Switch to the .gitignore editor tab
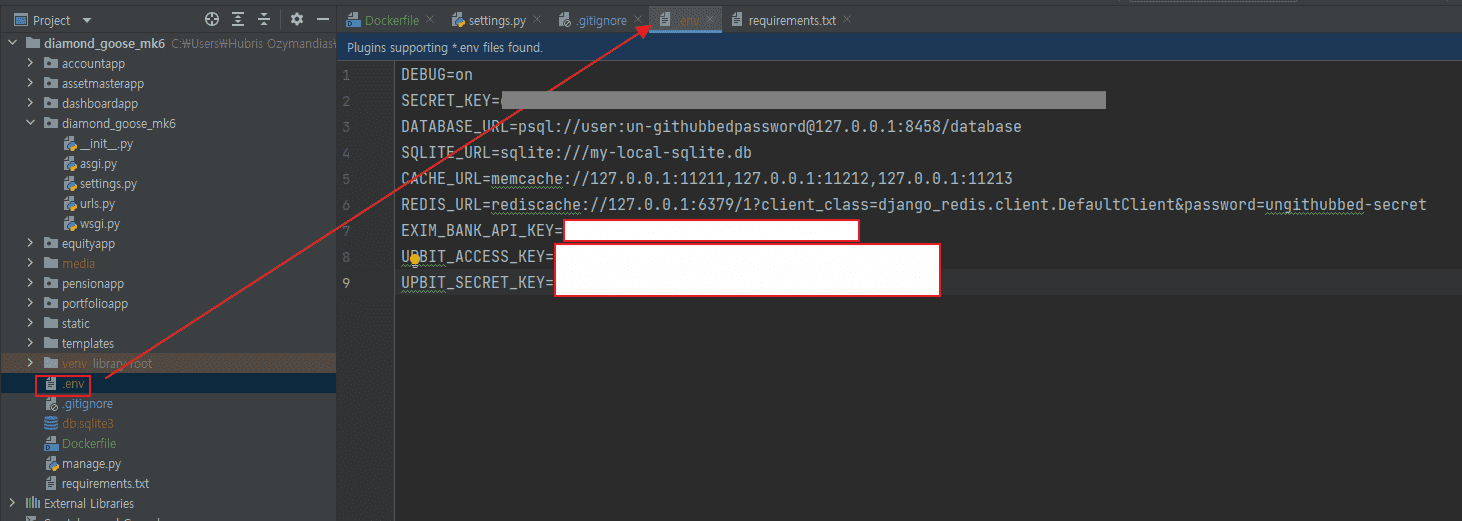Viewport: 1462px width, 521px height. pos(603,20)
